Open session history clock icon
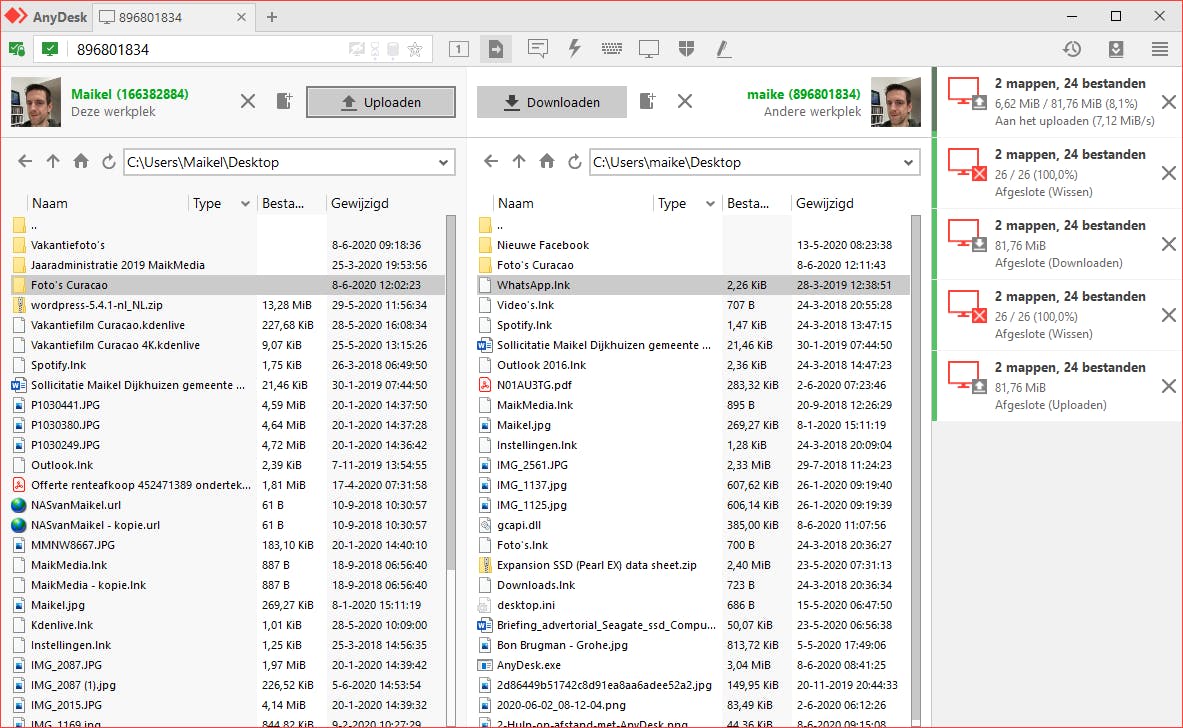The image size is (1183, 728). click(1071, 49)
